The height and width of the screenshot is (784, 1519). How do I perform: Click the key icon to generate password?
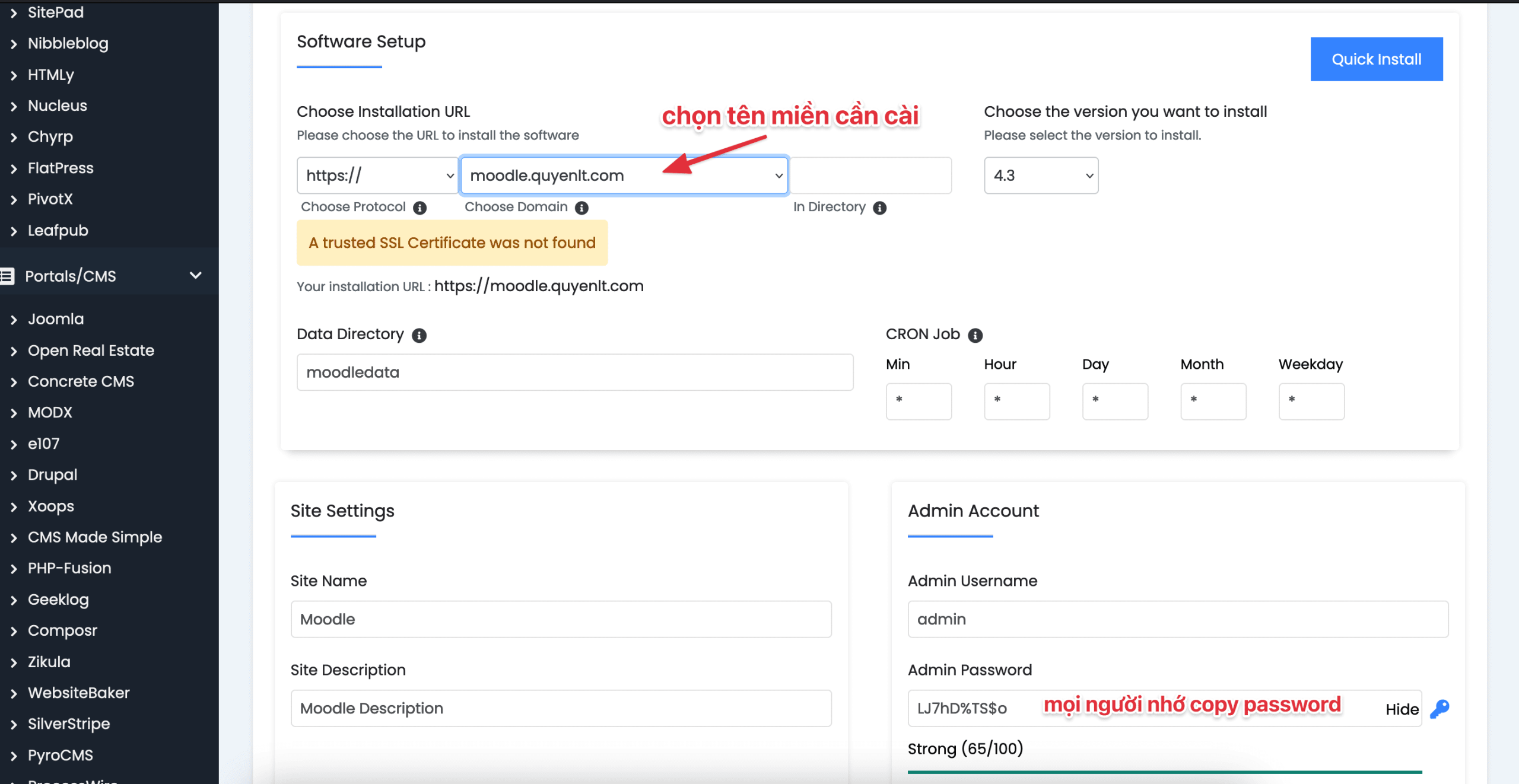[x=1439, y=709]
